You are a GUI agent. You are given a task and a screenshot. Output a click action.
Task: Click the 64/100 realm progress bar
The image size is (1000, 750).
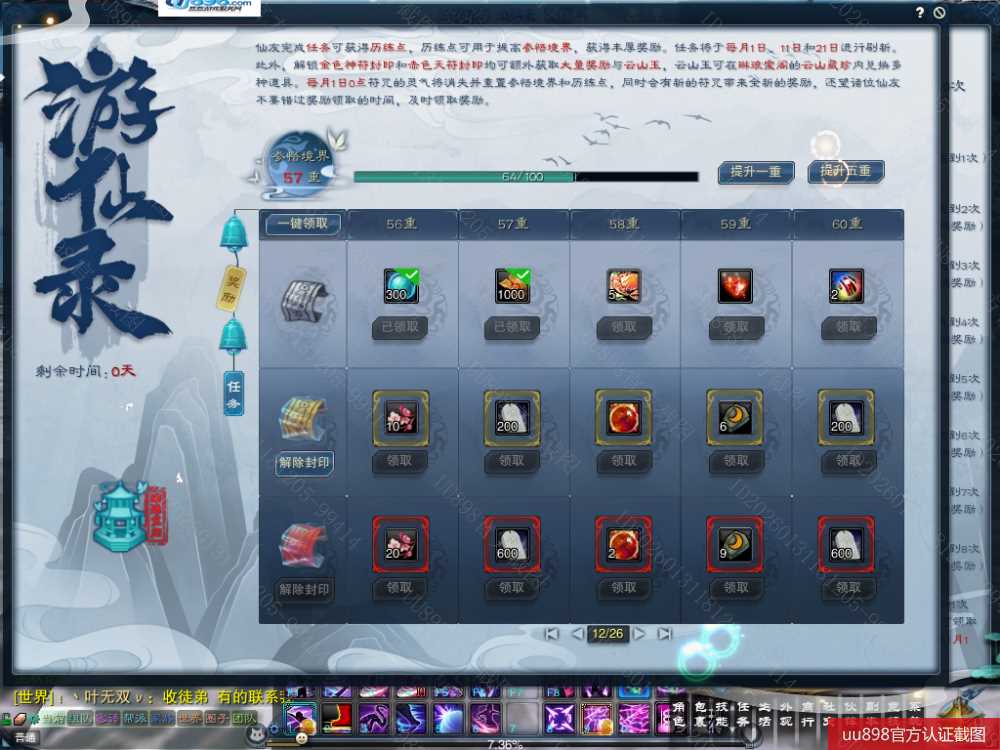526,177
